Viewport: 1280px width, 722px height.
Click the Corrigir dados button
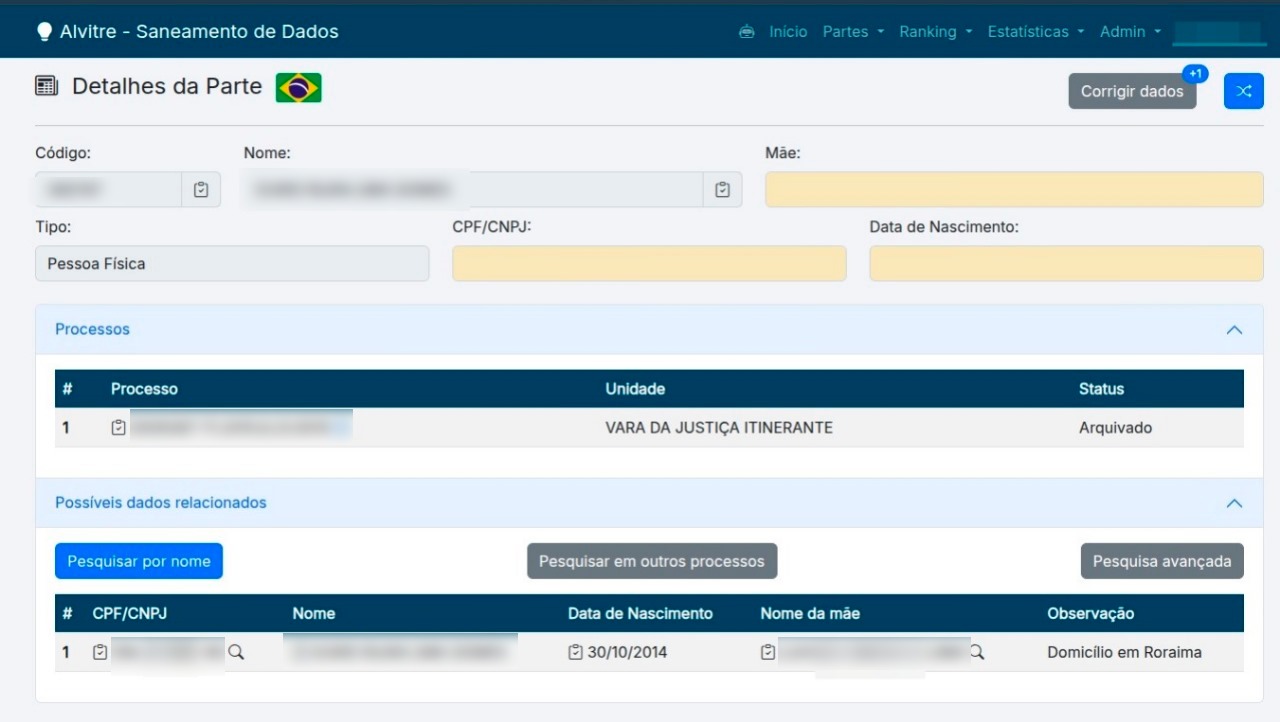(x=1132, y=91)
